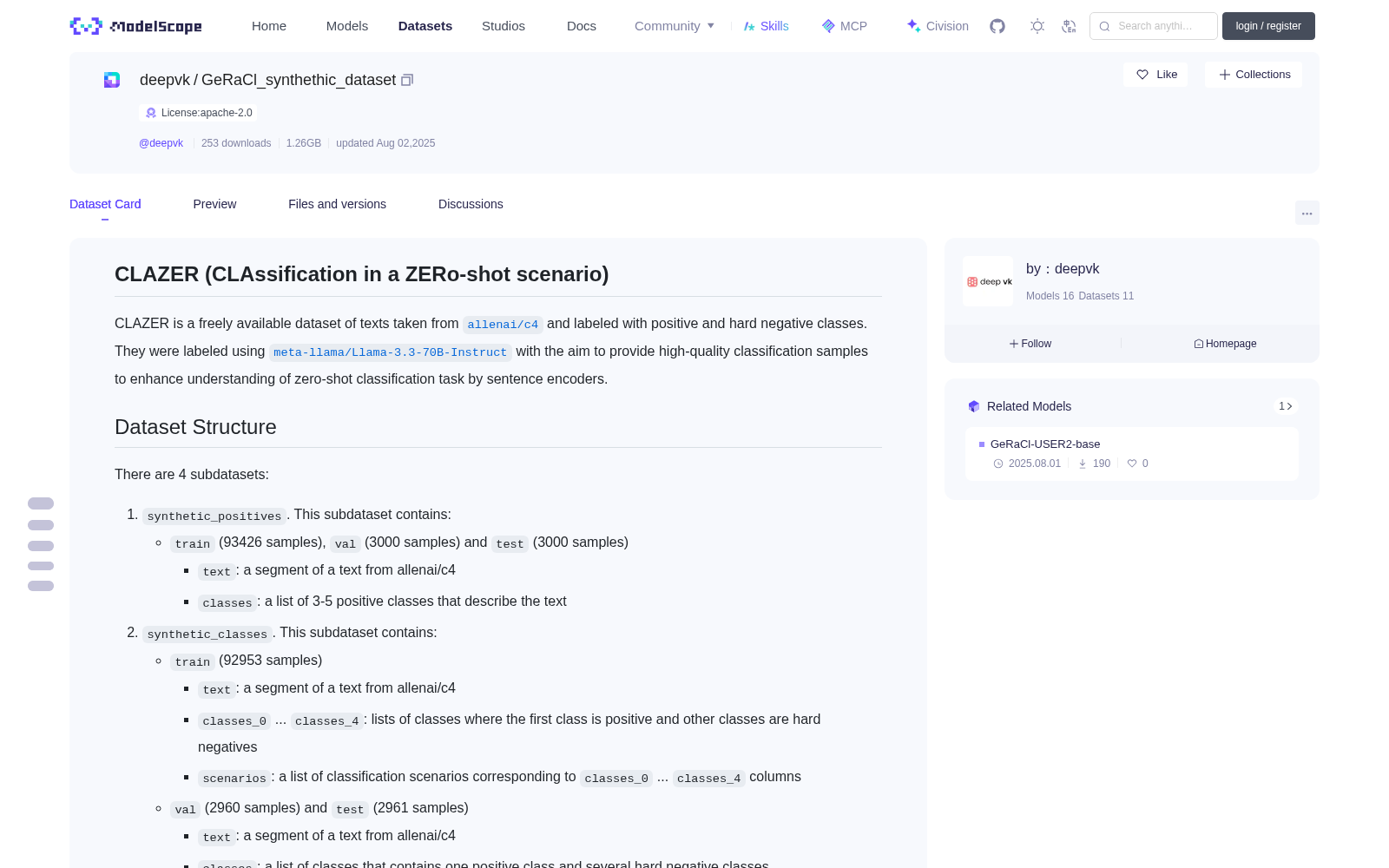This screenshot has height=868, width=1389.
Task: Click the Skills sparkle icon
Action: point(749,26)
